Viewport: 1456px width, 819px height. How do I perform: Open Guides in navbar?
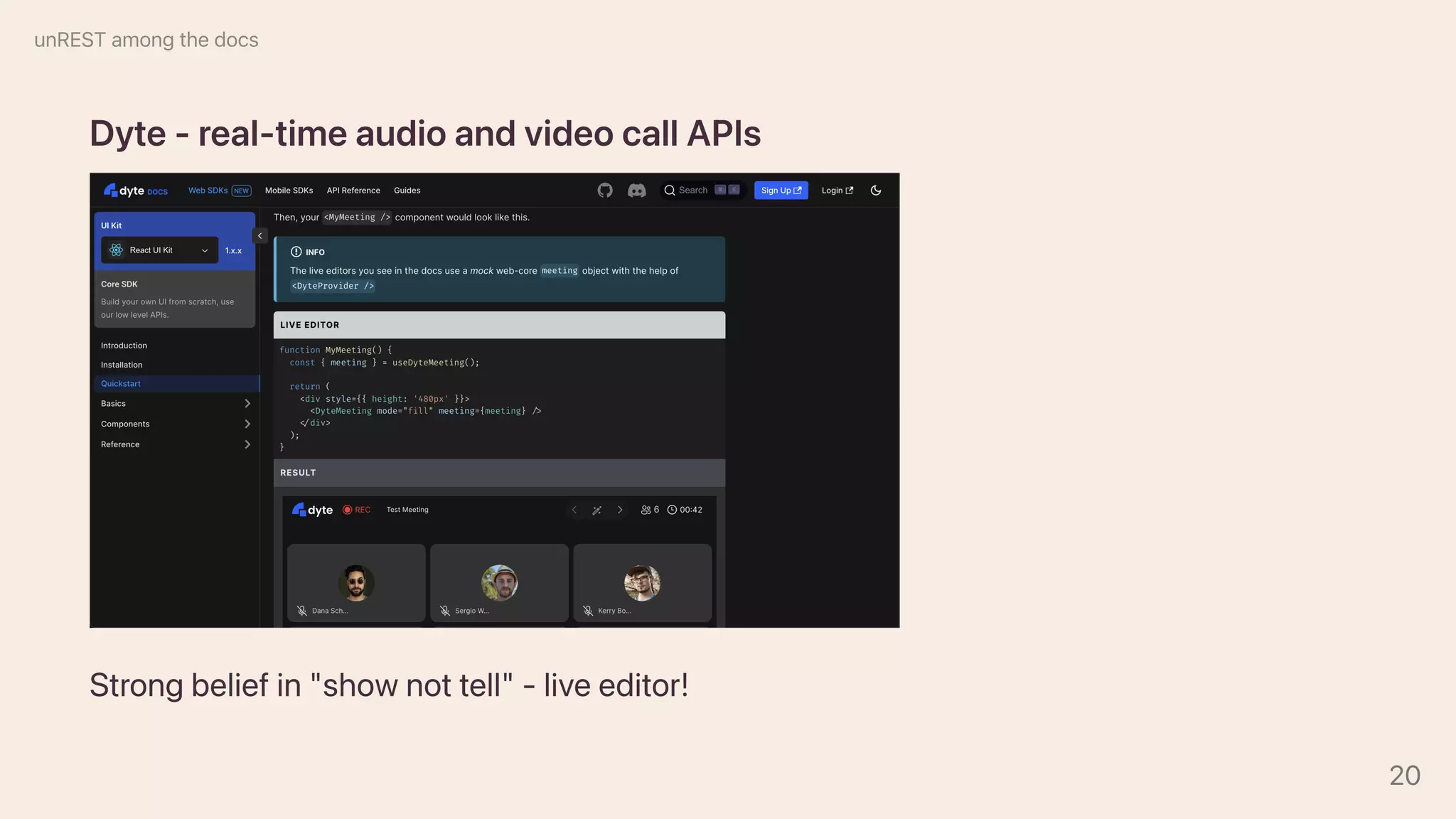(x=407, y=191)
